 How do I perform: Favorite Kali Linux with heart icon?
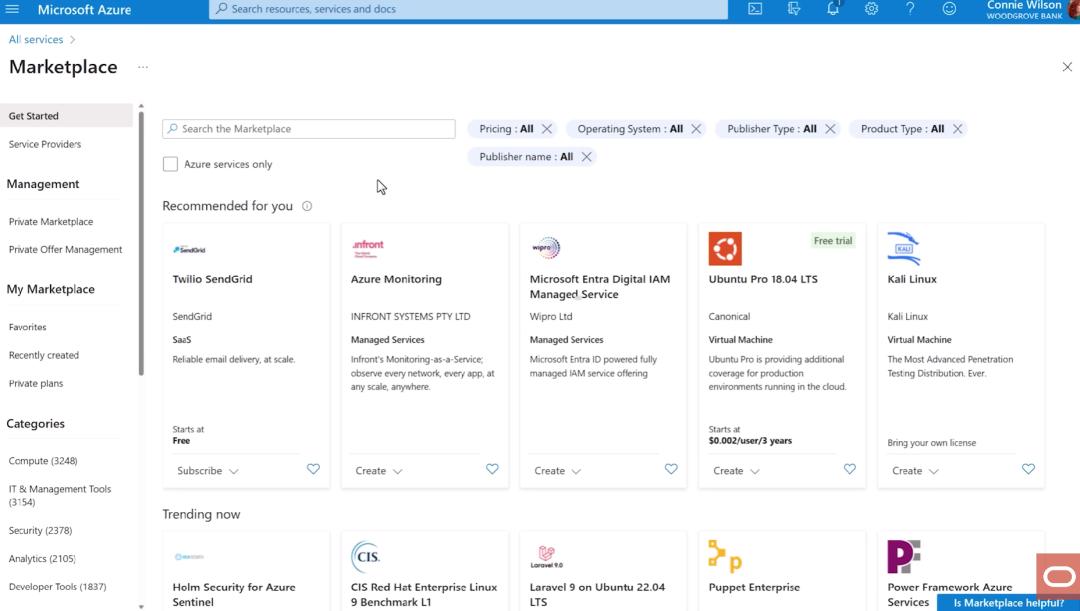tap(1028, 469)
